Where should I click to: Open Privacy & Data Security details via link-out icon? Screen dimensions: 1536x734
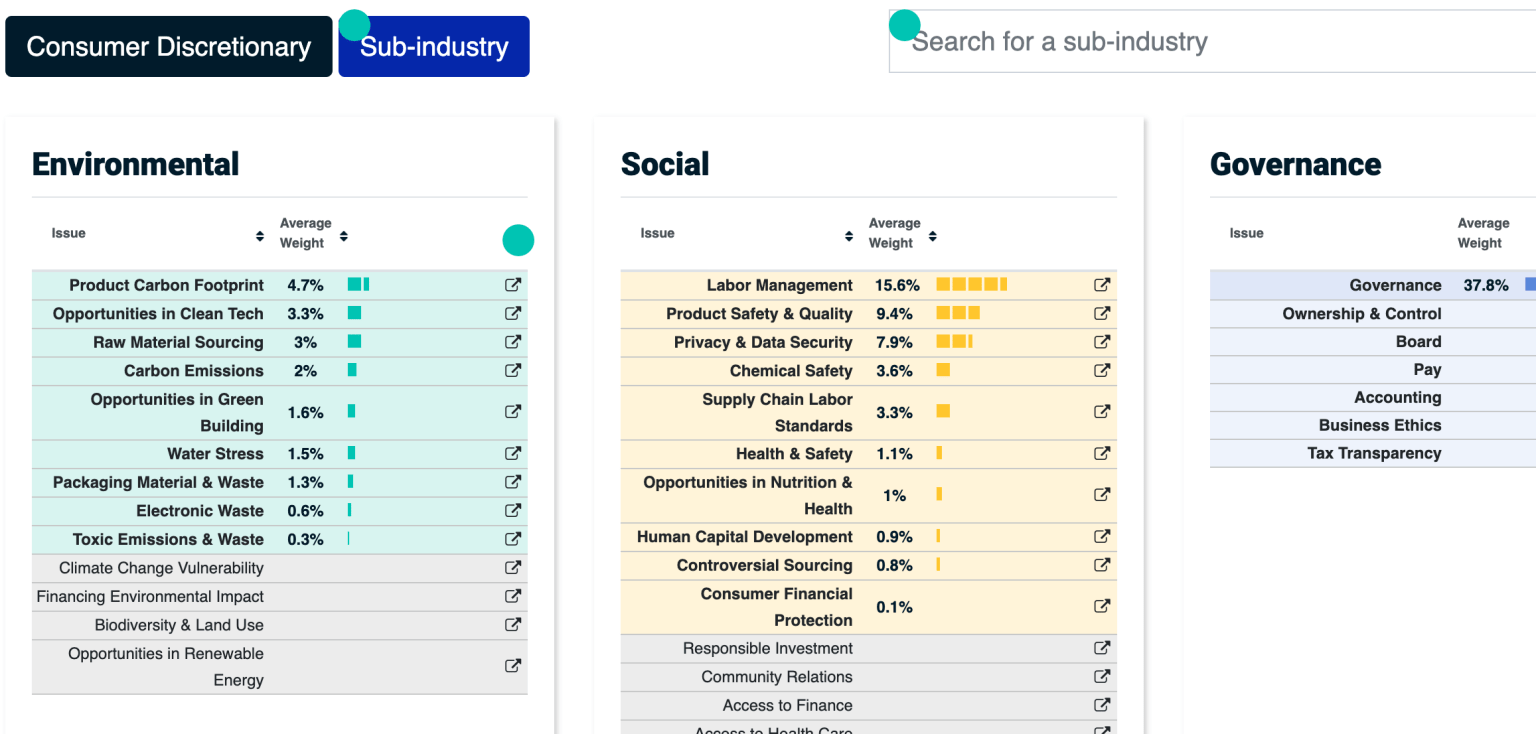(1101, 341)
